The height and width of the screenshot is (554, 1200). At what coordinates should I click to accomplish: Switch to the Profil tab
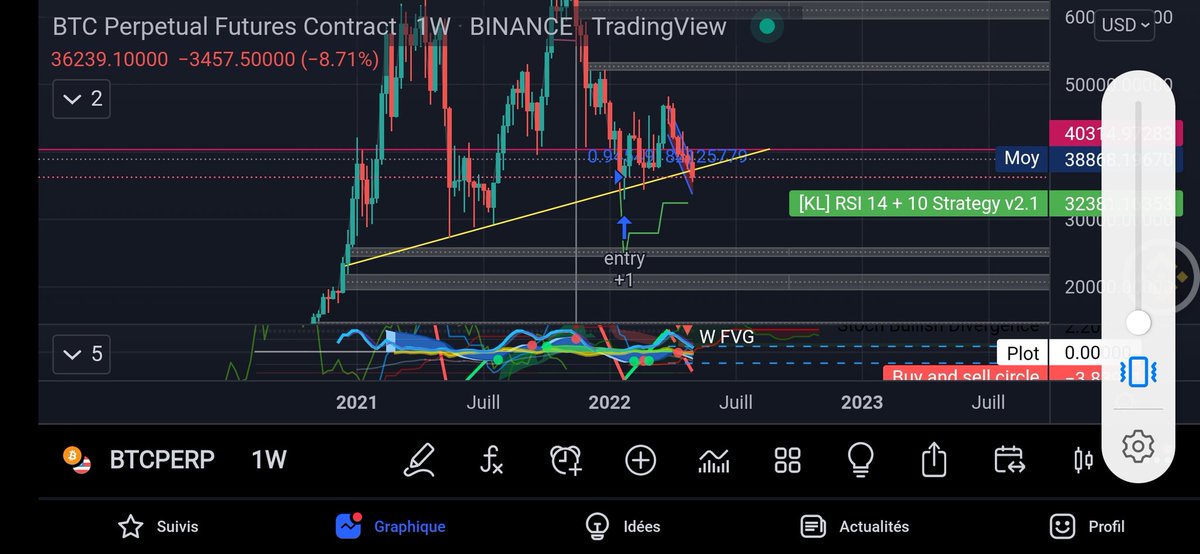click(x=1087, y=526)
